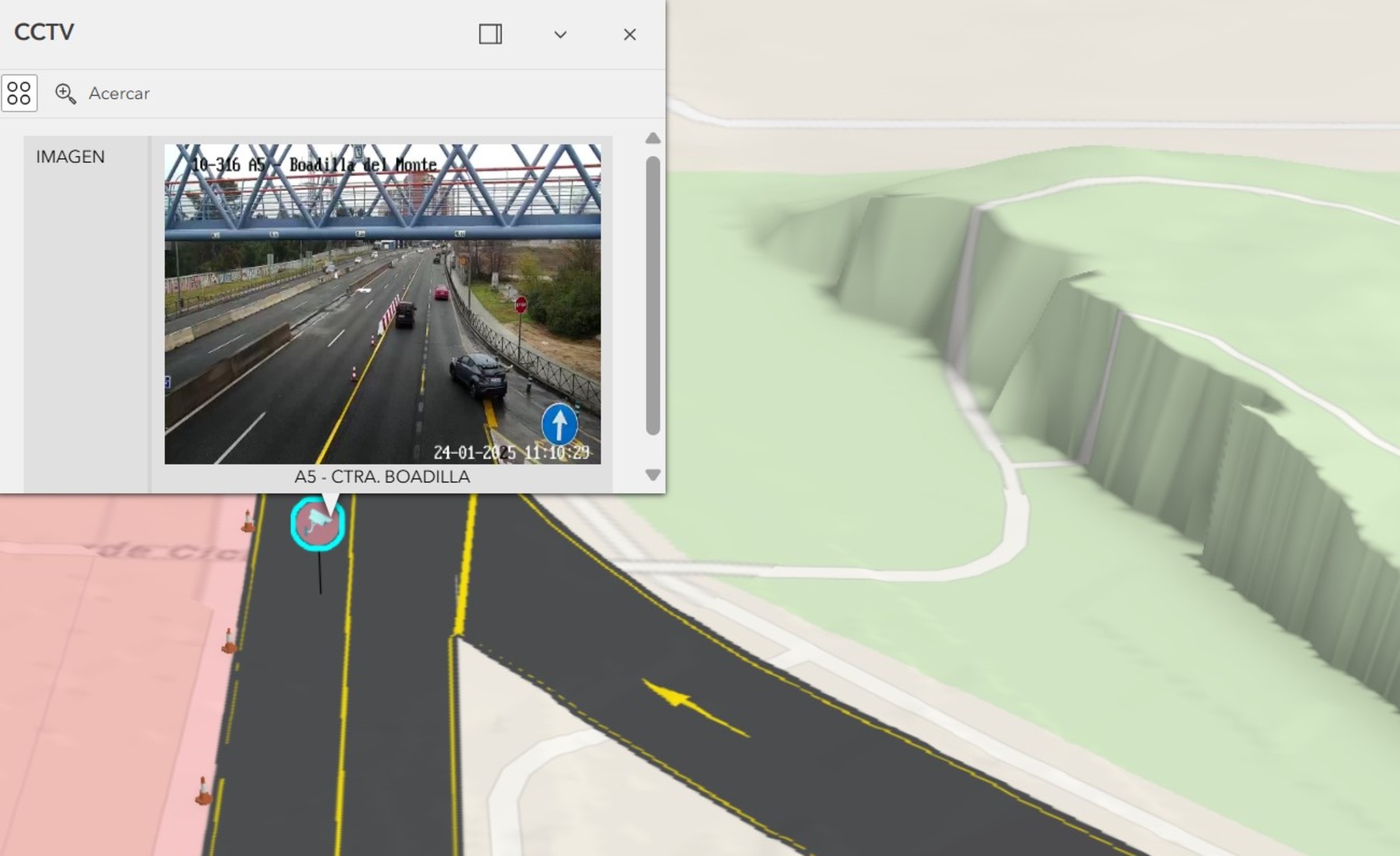Image resolution: width=1400 pixels, height=856 pixels.
Task: Select the IMAGEN field label
Action: [x=70, y=157]
